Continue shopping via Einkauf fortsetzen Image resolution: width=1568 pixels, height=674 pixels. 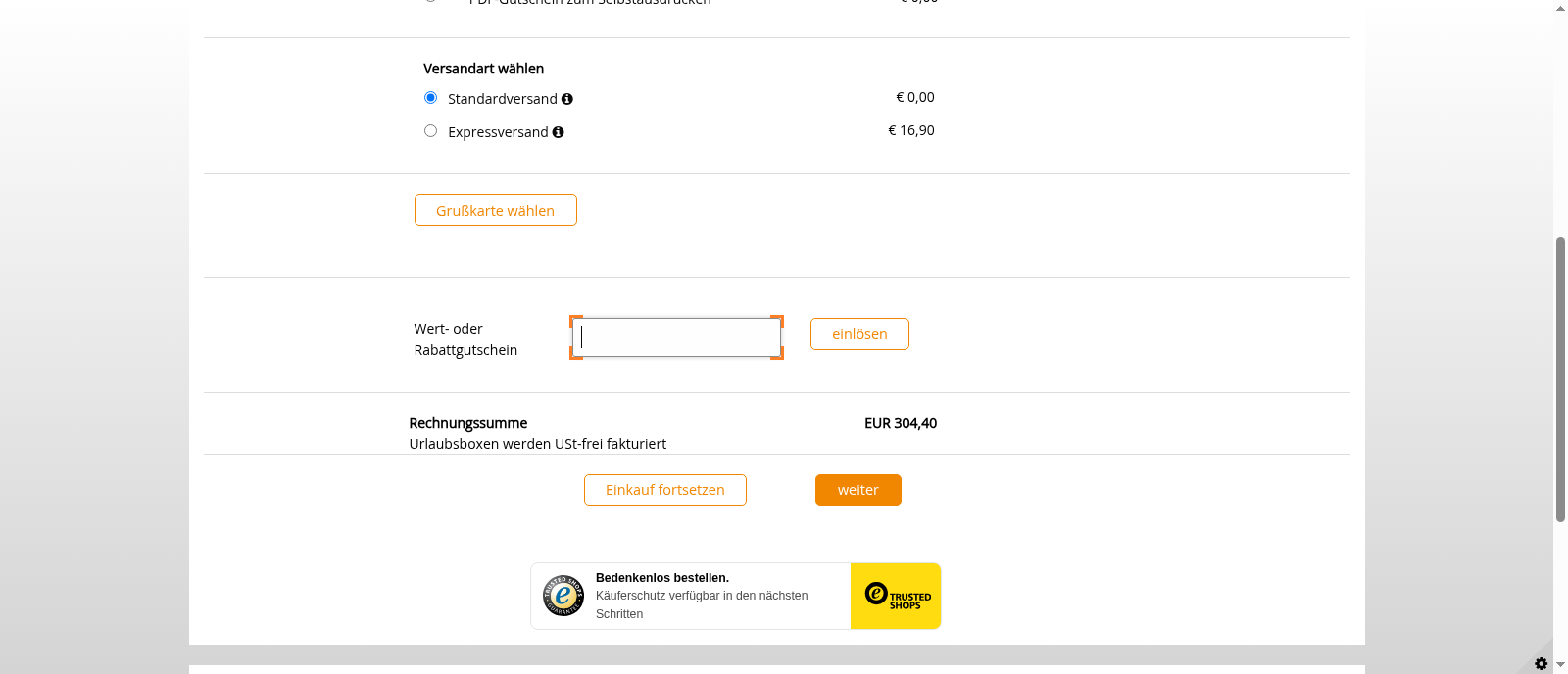click(664, 489)
